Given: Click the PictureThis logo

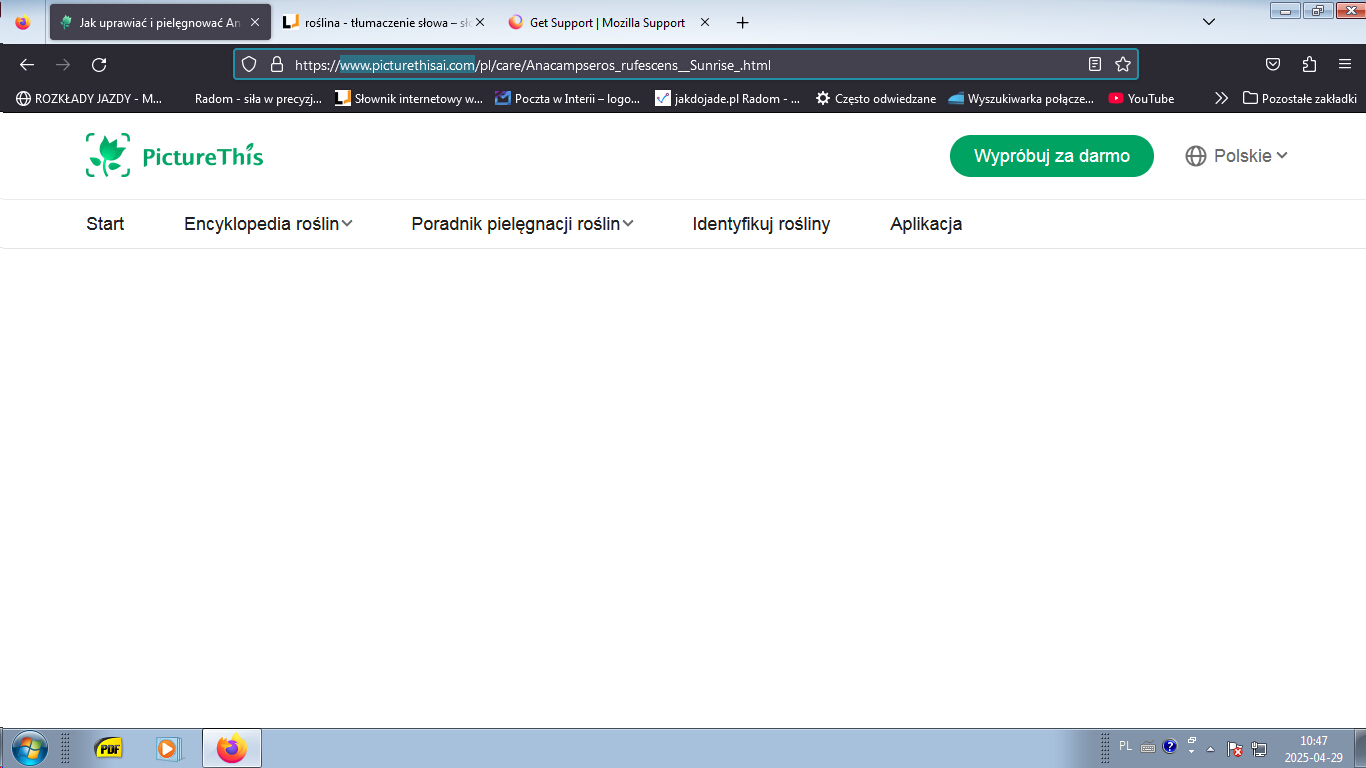Looking at the screenshot, I should pos(175,156).
